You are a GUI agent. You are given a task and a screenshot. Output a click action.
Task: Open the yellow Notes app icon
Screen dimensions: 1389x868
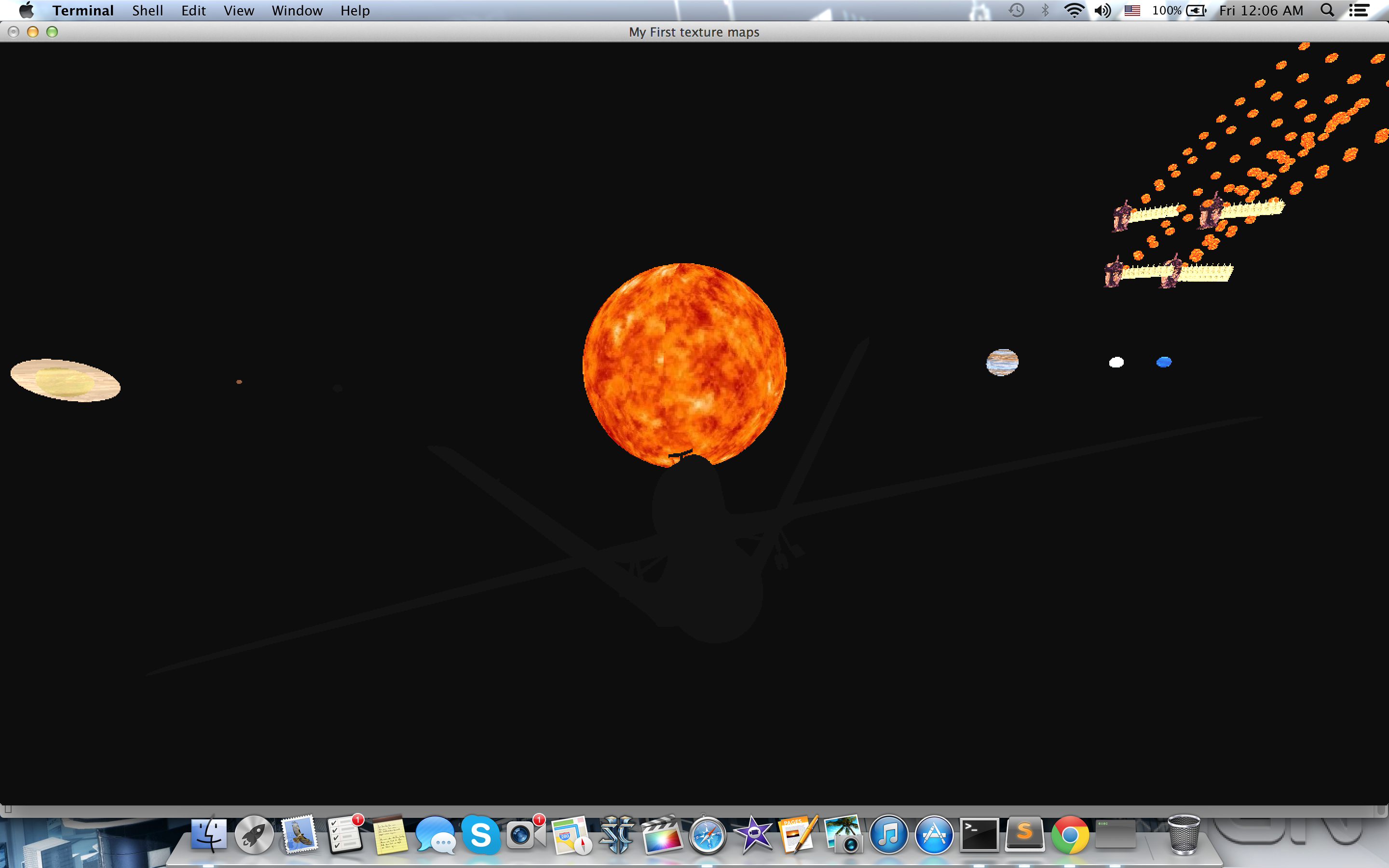tap(390, 834)
